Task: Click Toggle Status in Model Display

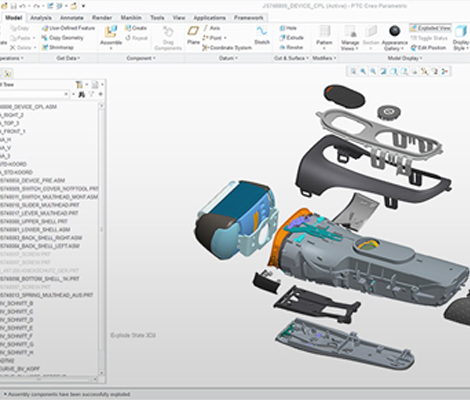Action: coord(429,38)
